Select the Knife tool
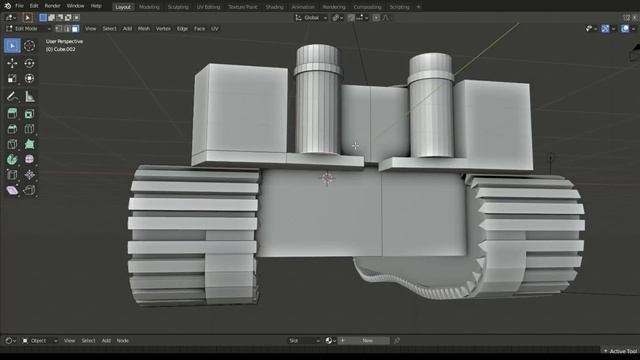This screenshot has width=640, height=360. (12, 144)
